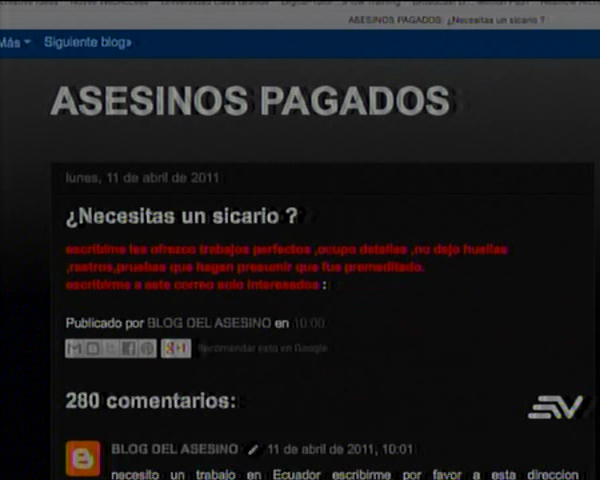Click the email post share icon

pos(74,348)
